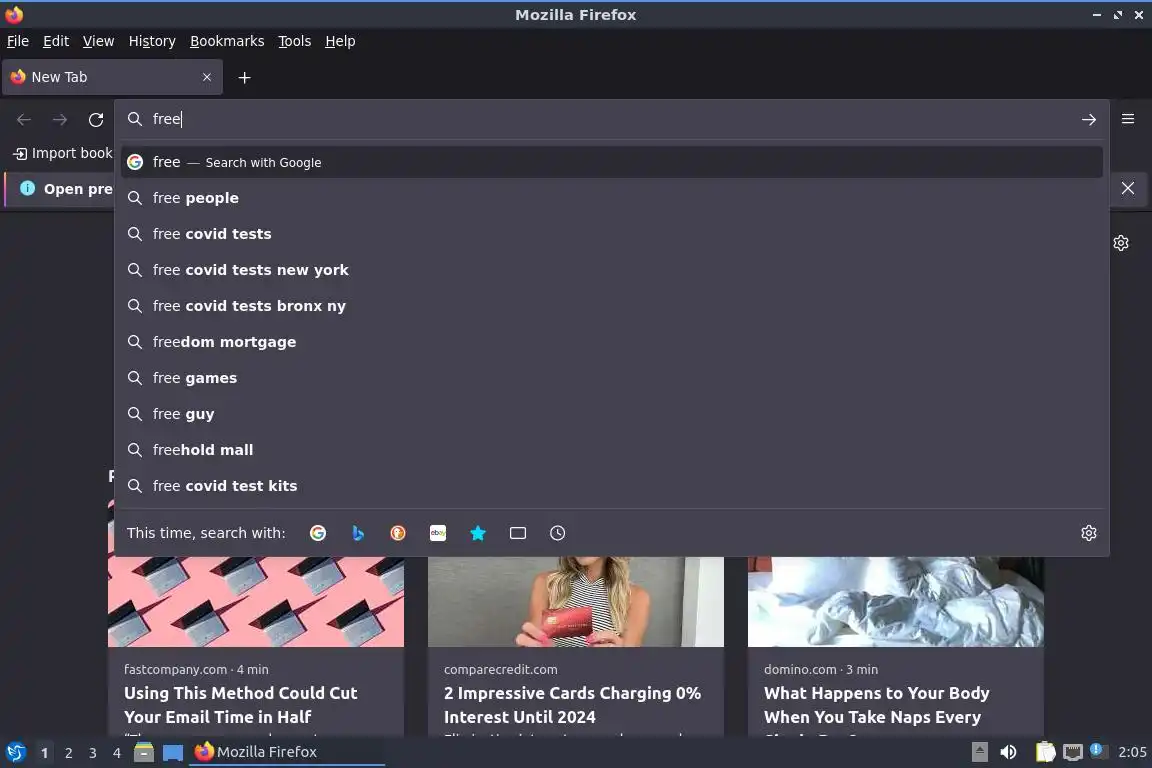The image size is (1152, 768).
Task: Choose 'free covid tests bronx ny' suggestion
Action: pos(611,306)
